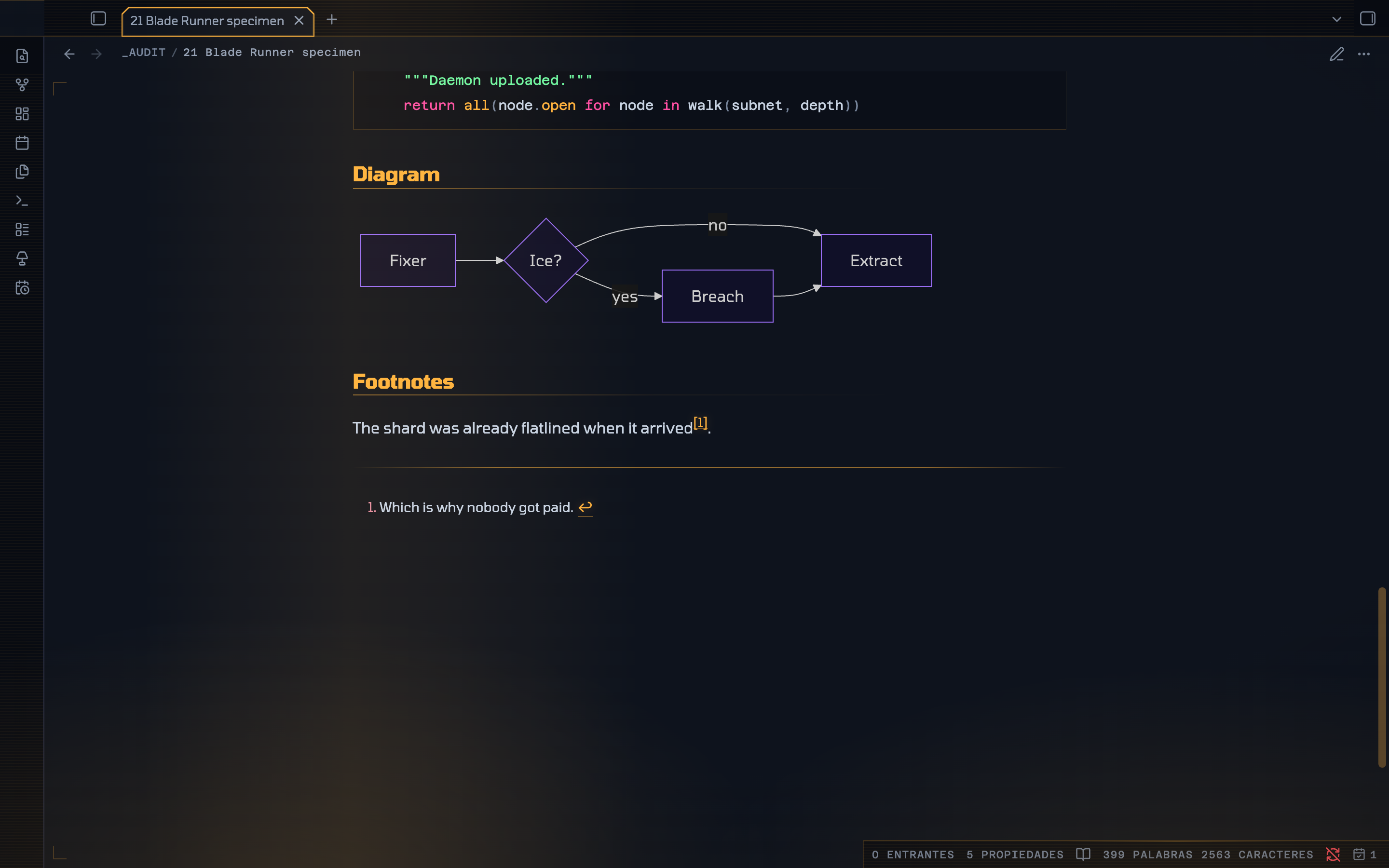Open the tab list dropdown chevron
Viewport: 1389px width, 868px height.
[x=1337, y=19]
